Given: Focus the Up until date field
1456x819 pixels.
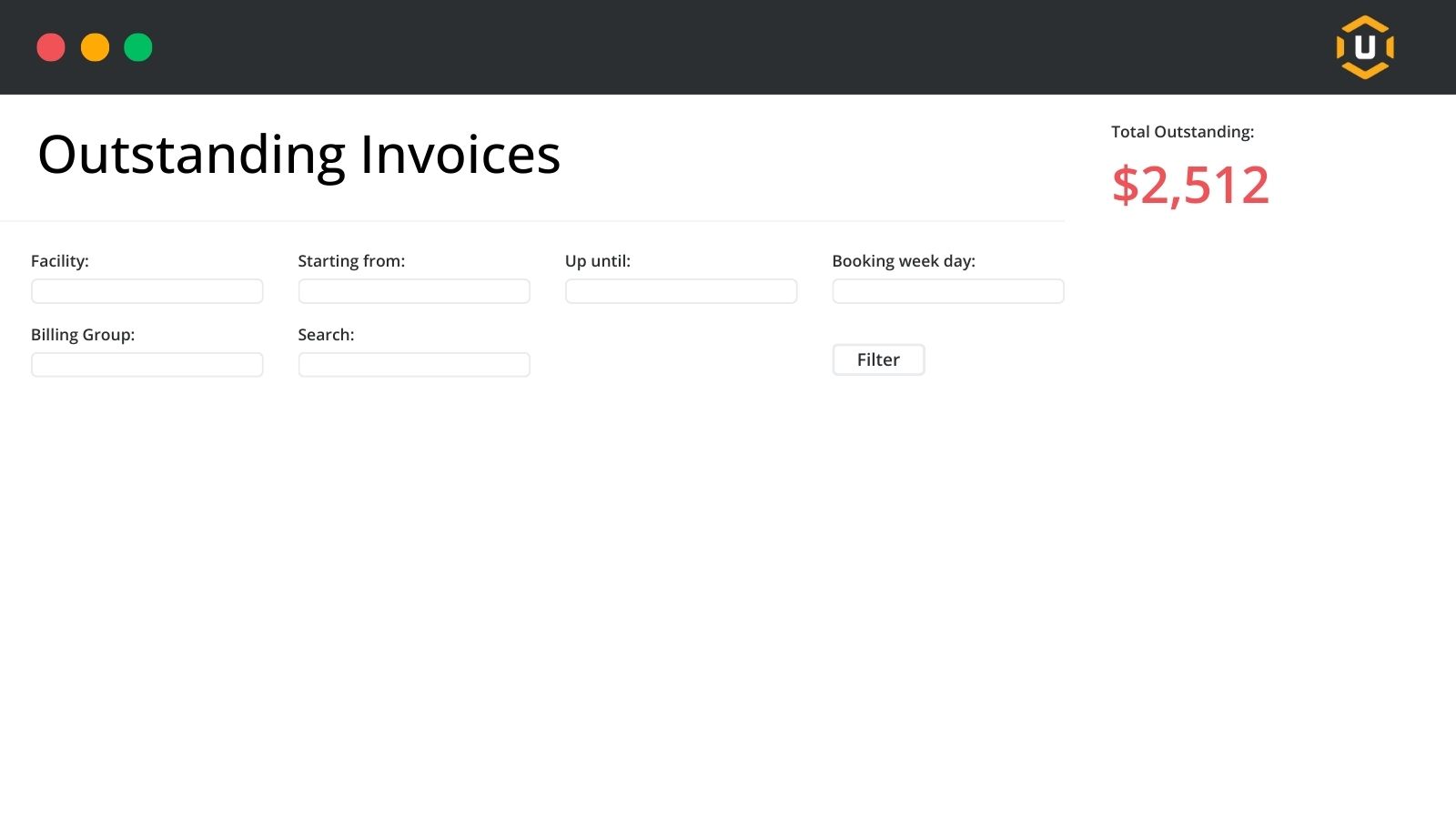Looking at the screenshot, I should coord(681,291).
